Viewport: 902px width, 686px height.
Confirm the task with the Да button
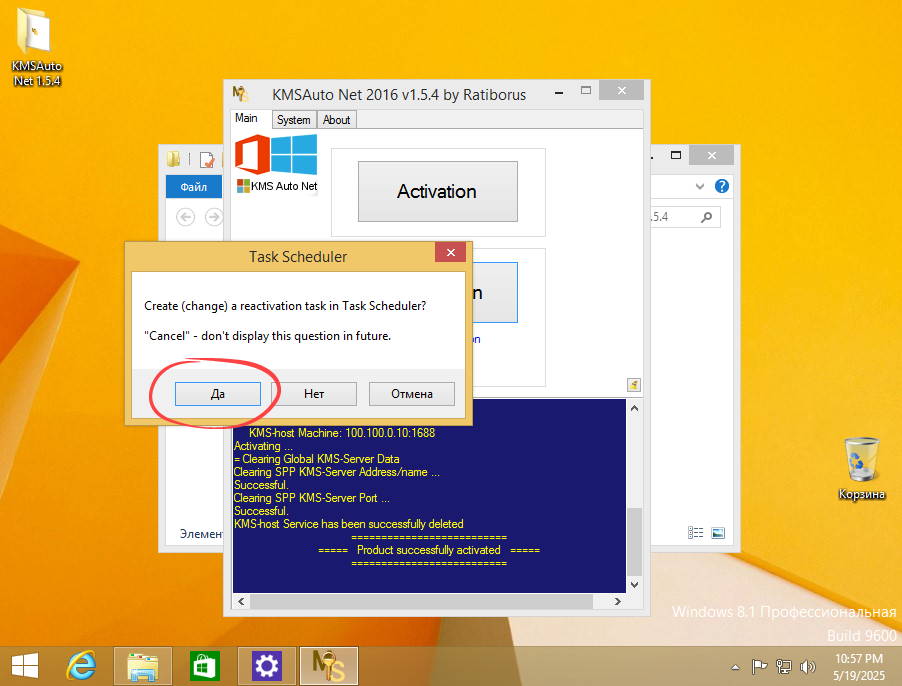218,393
